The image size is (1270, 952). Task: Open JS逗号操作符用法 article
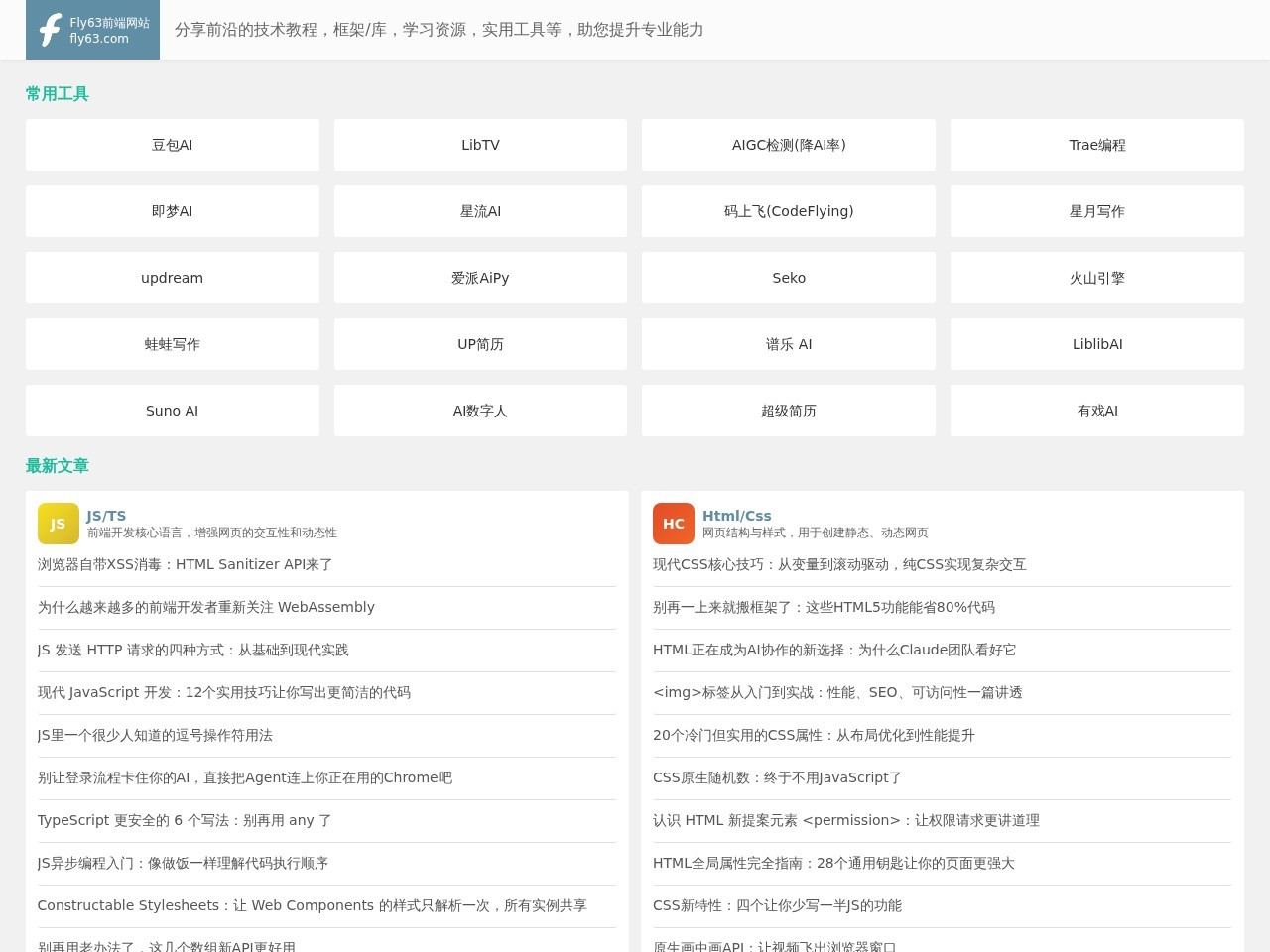pyautogui.click(x=155, y=735)
